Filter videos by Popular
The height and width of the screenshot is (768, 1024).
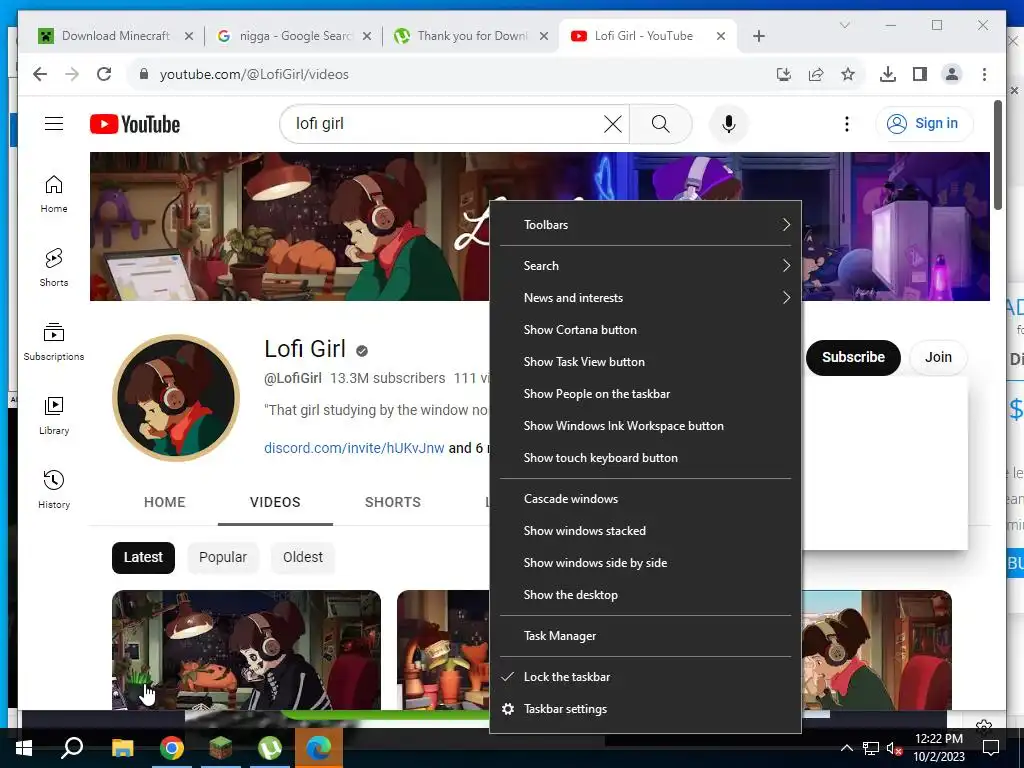click(x=223, y=558)
